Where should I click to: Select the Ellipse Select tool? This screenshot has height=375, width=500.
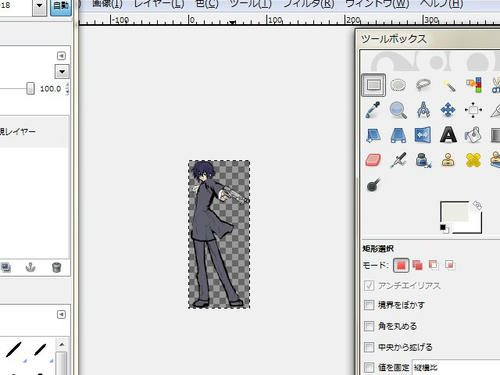(398, 85)
